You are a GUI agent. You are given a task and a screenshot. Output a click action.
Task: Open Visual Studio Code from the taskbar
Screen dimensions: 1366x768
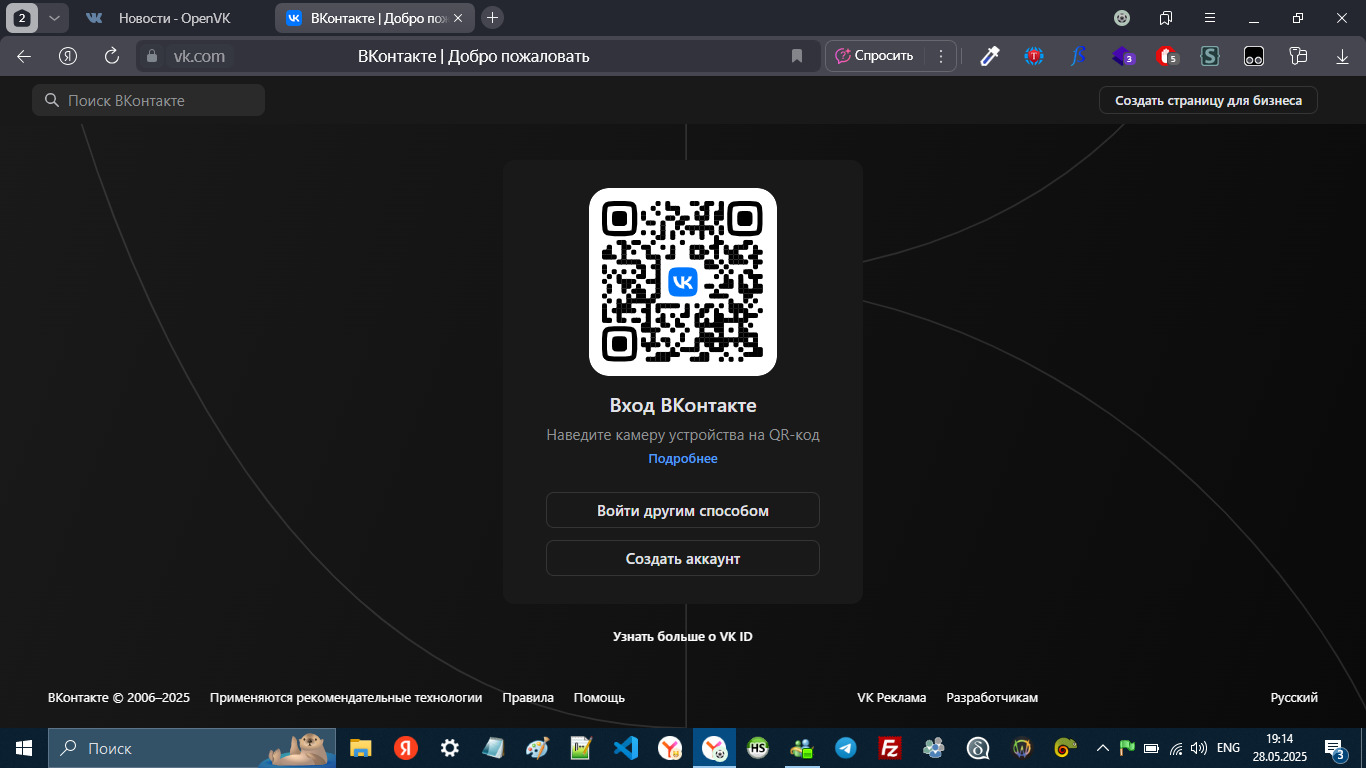626,748
